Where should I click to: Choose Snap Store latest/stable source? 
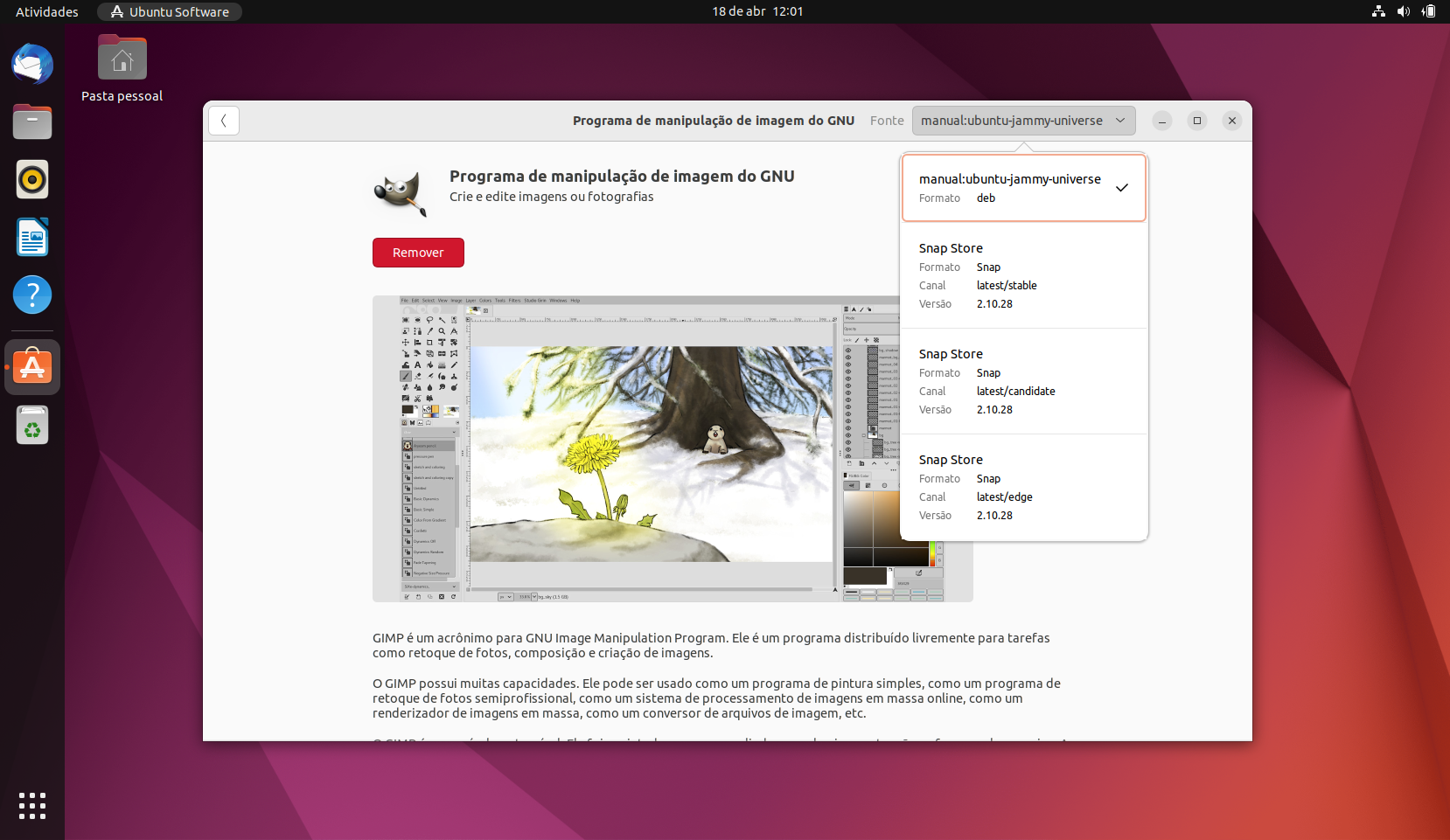pyautogui.click(x=1024, y=275)
